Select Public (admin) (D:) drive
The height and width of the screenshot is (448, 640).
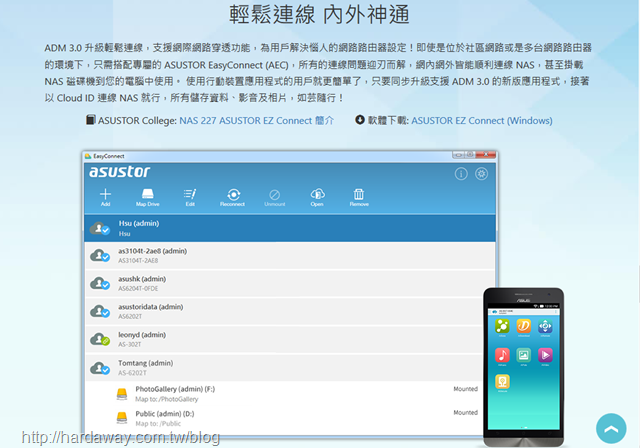coord(284,418)
